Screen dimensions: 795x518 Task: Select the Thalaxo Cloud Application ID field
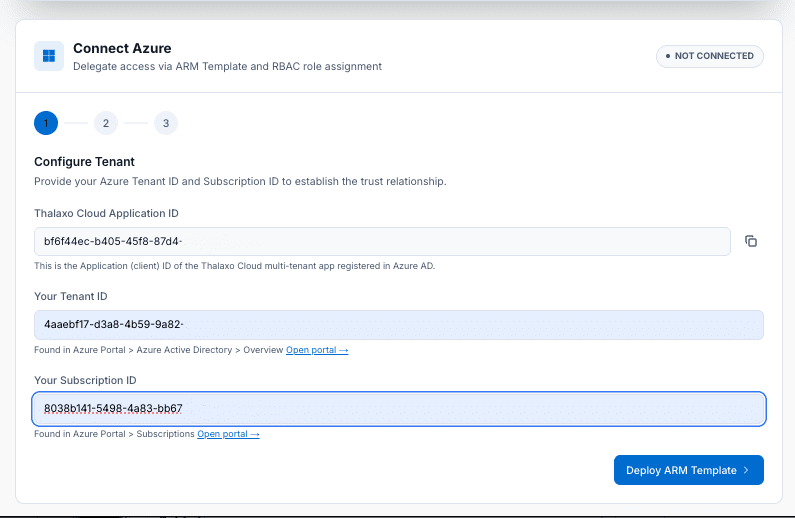pos(382,241)
